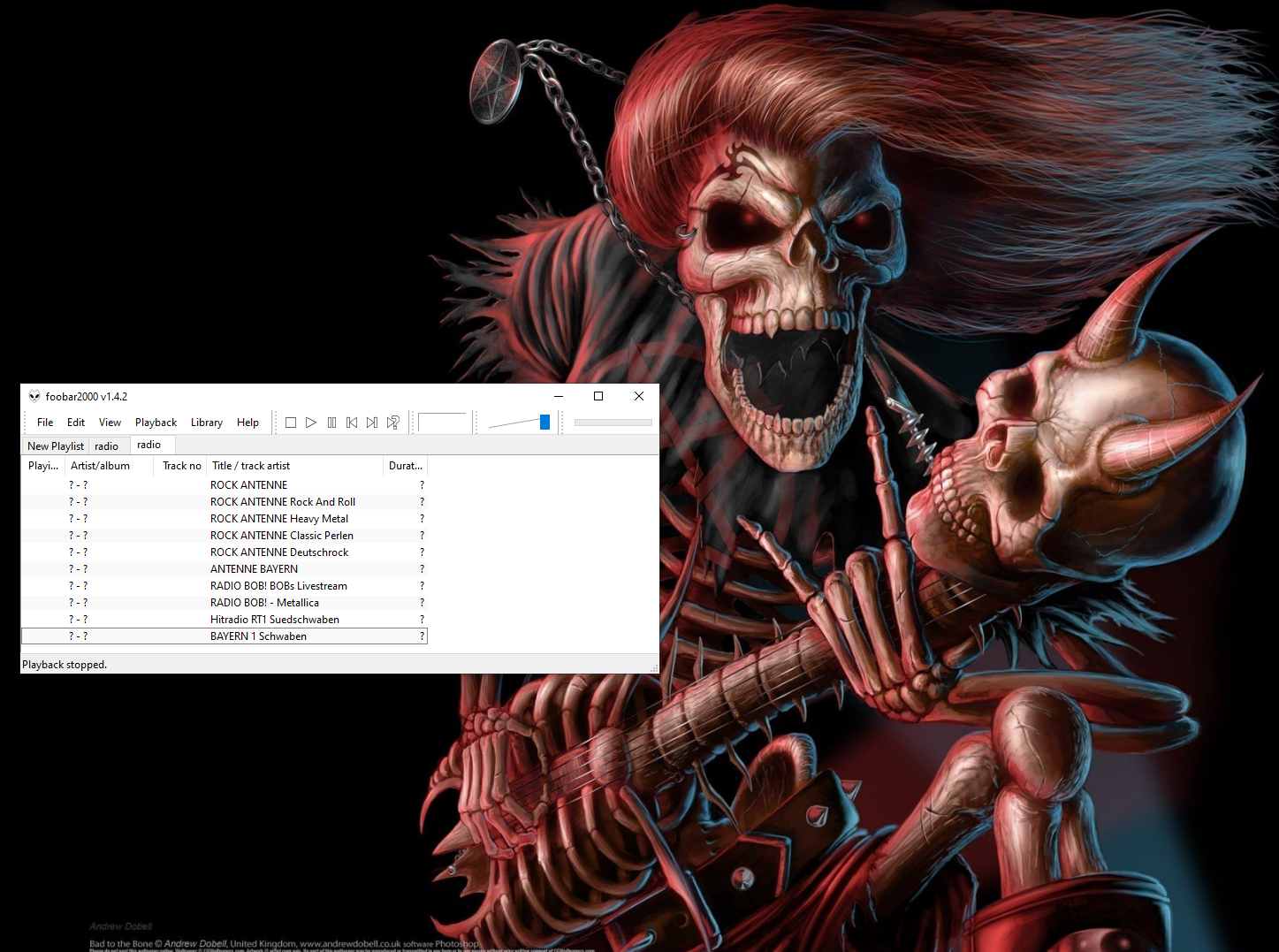Open the Playback menu
This screenshot has height=952, width=1279.
[x=156, y=423]
